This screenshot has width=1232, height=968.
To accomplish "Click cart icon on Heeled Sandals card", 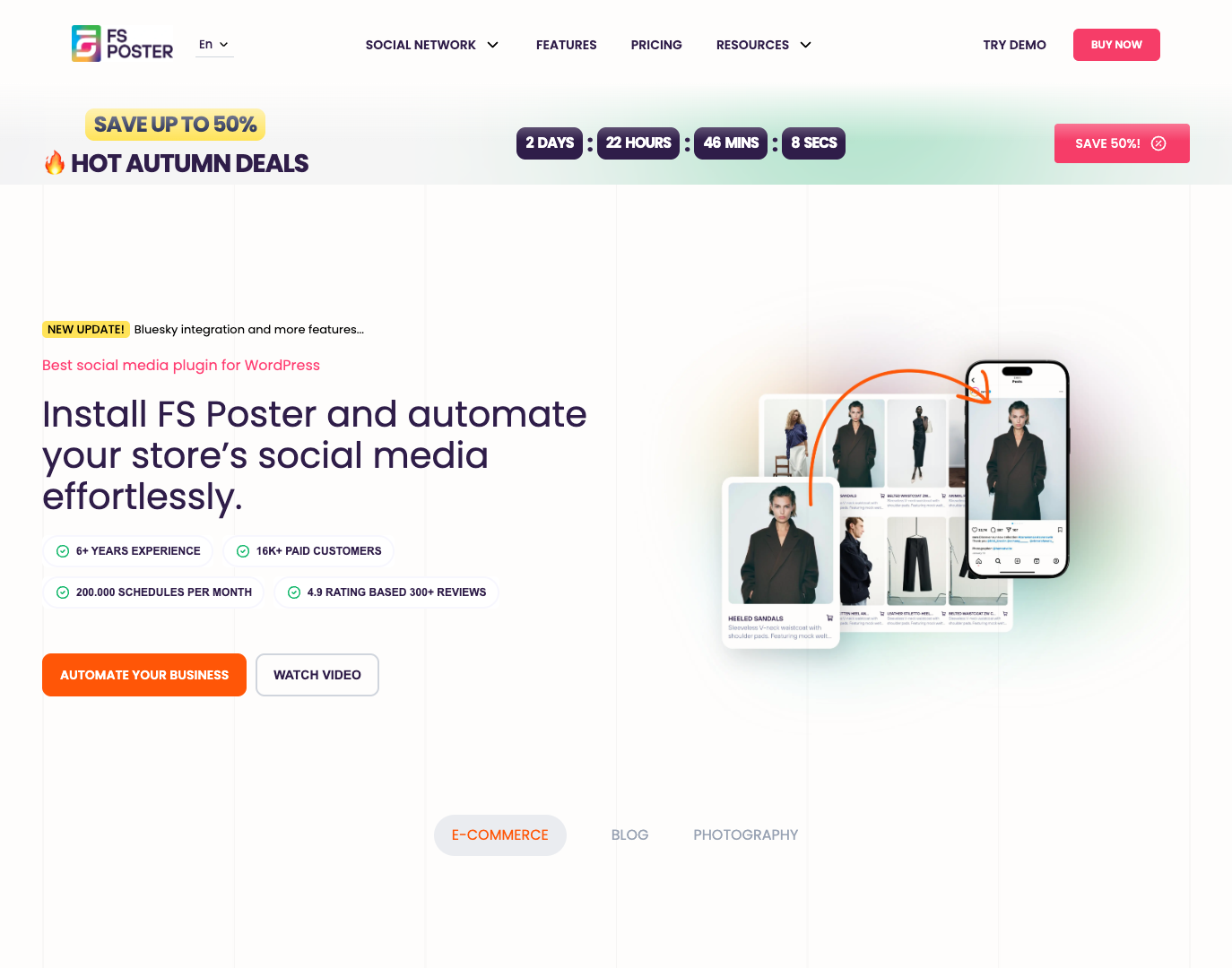I will click(x=829, y=618).
